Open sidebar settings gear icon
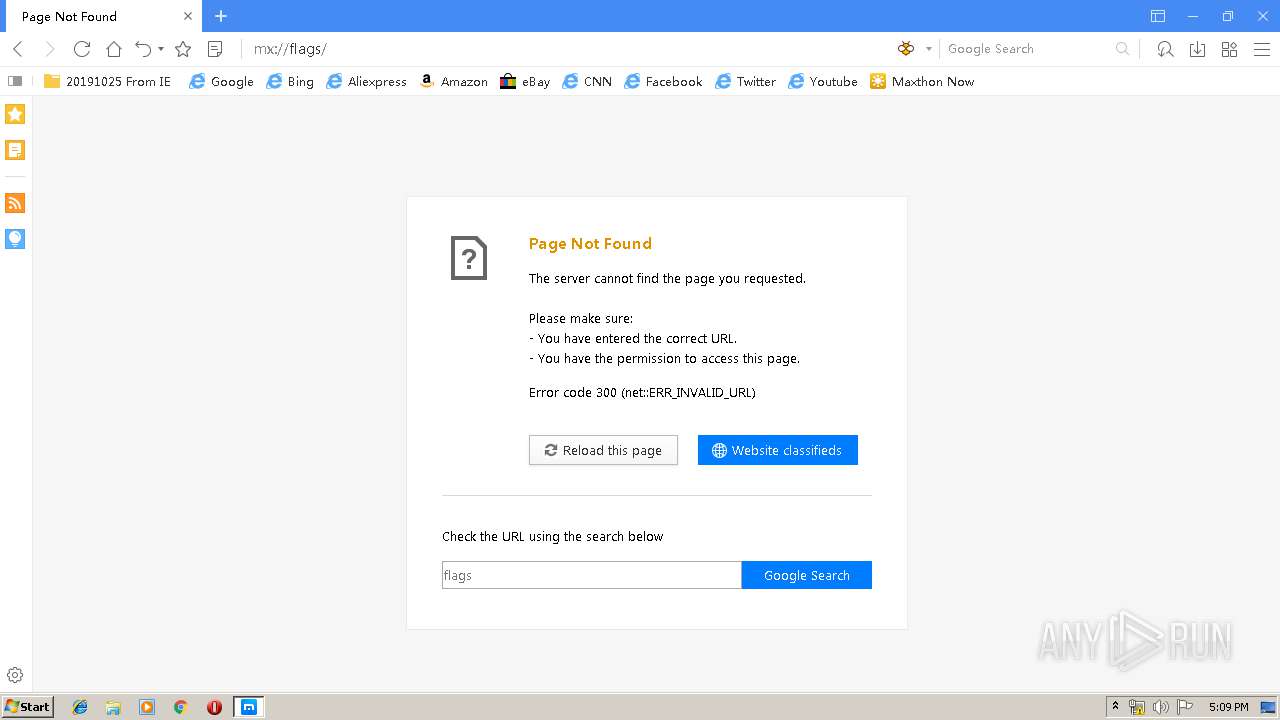 click(15, 676)
